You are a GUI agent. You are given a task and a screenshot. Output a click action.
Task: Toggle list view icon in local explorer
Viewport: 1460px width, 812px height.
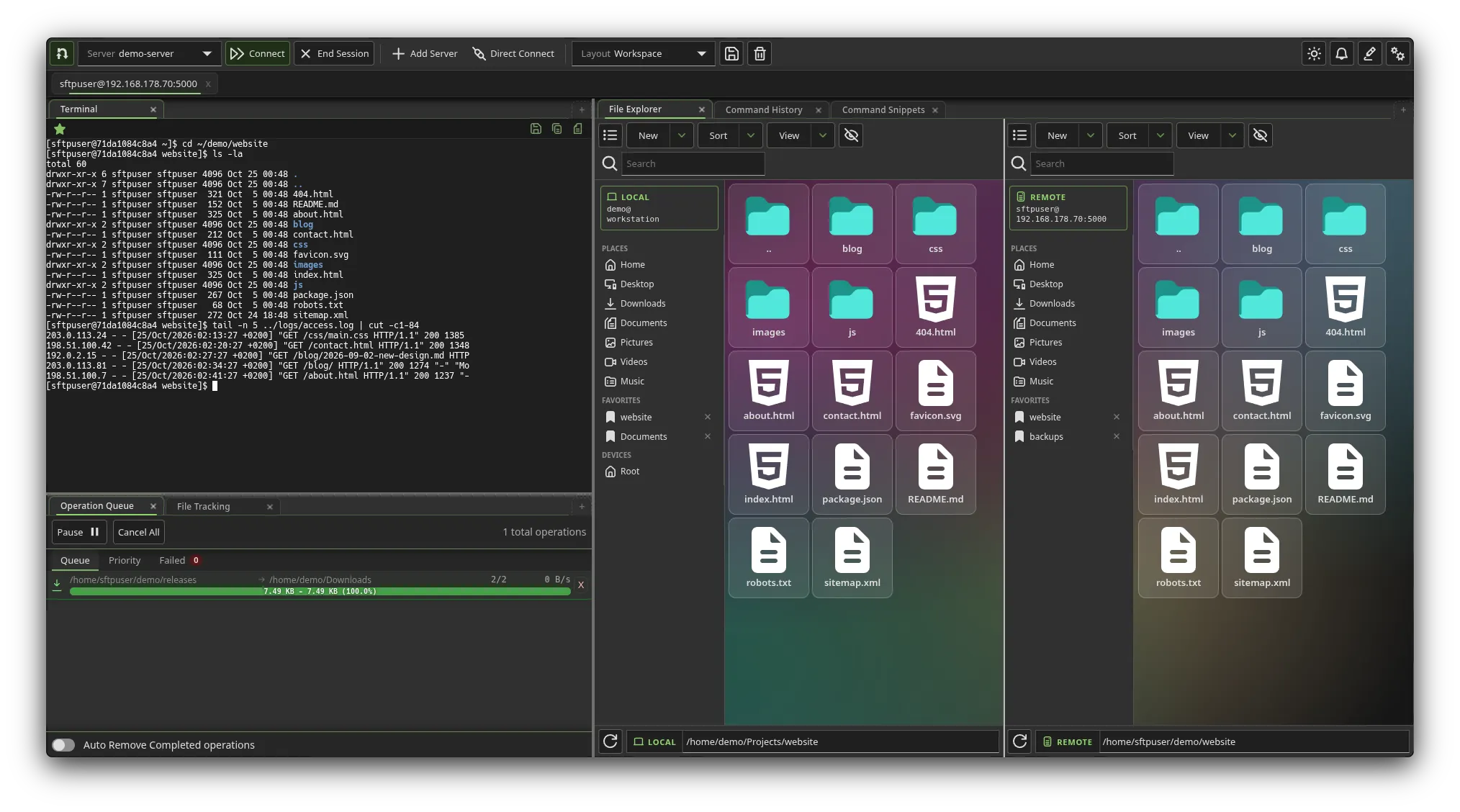(610, 135)
